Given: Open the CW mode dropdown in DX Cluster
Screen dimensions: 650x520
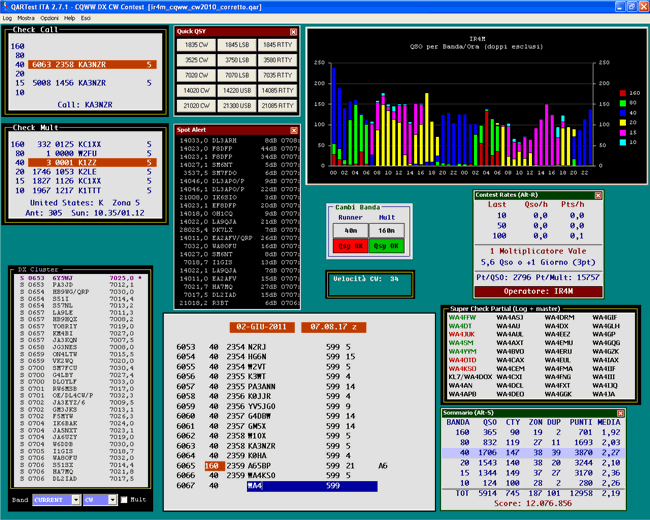Looking at the screenshot, I should [100, 500].
